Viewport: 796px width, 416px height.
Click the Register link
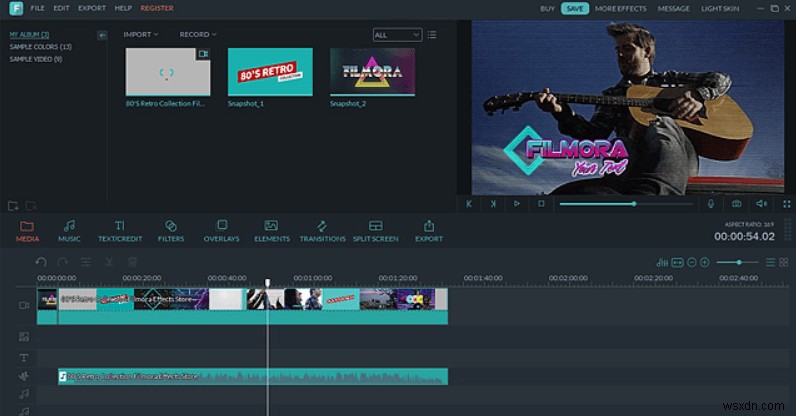(157, 8)
